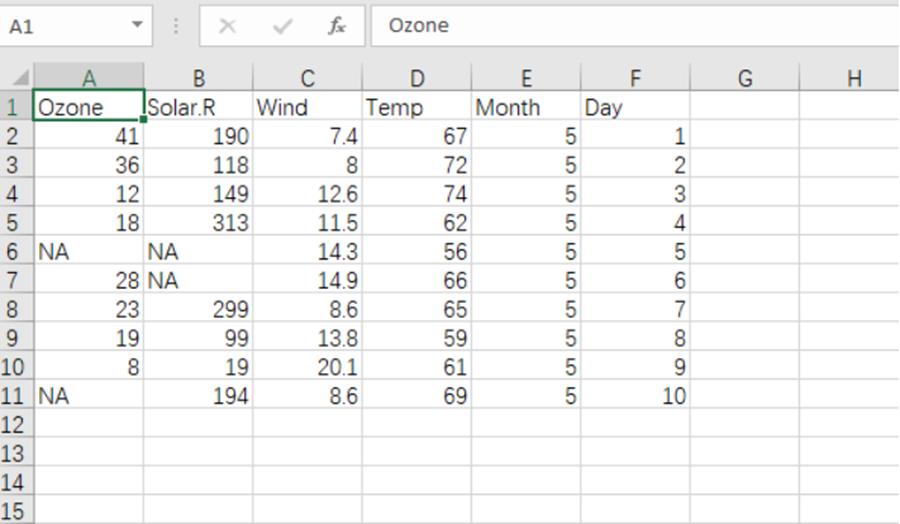The image size is (900, 524).
Task: Select the NA cell in Solar.R row 7
Action: click(x=198, y=280)
